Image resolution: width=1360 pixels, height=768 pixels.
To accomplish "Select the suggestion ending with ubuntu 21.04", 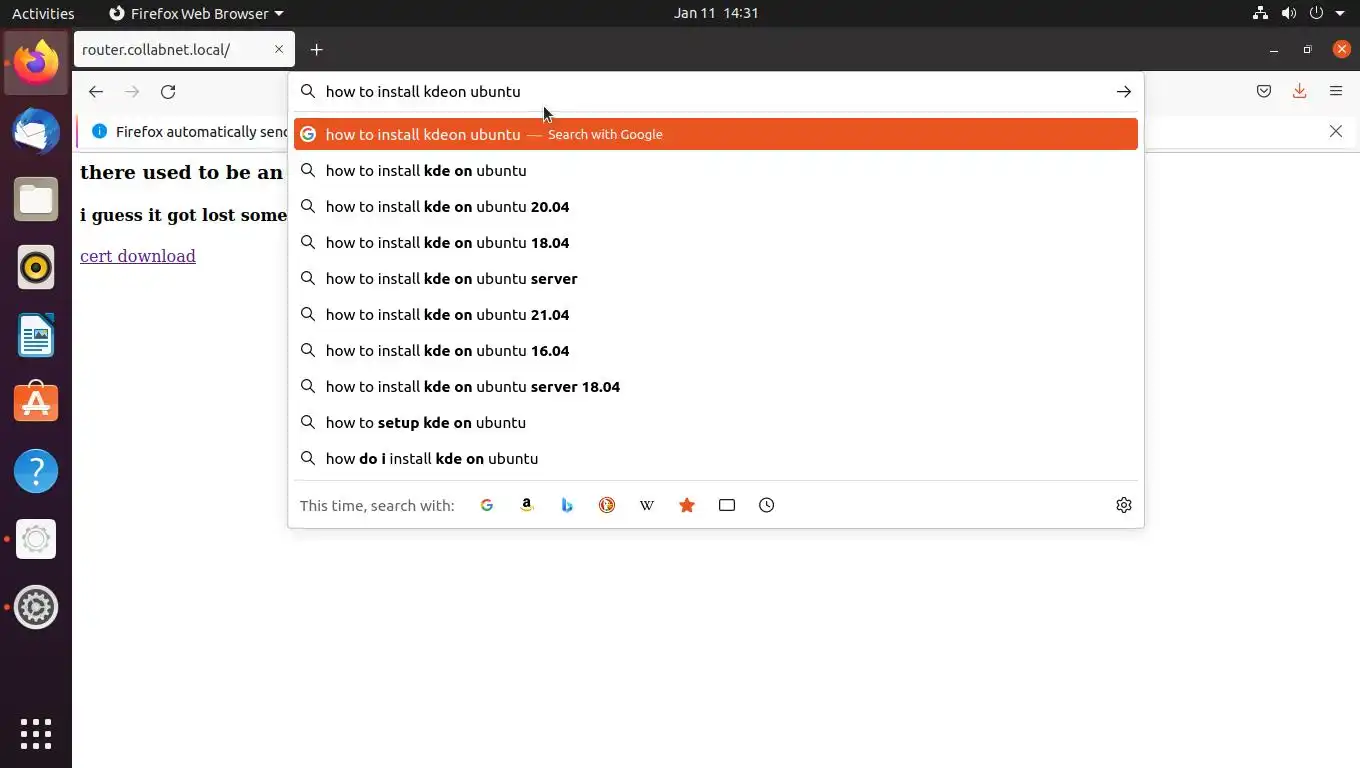I will 716,314.
